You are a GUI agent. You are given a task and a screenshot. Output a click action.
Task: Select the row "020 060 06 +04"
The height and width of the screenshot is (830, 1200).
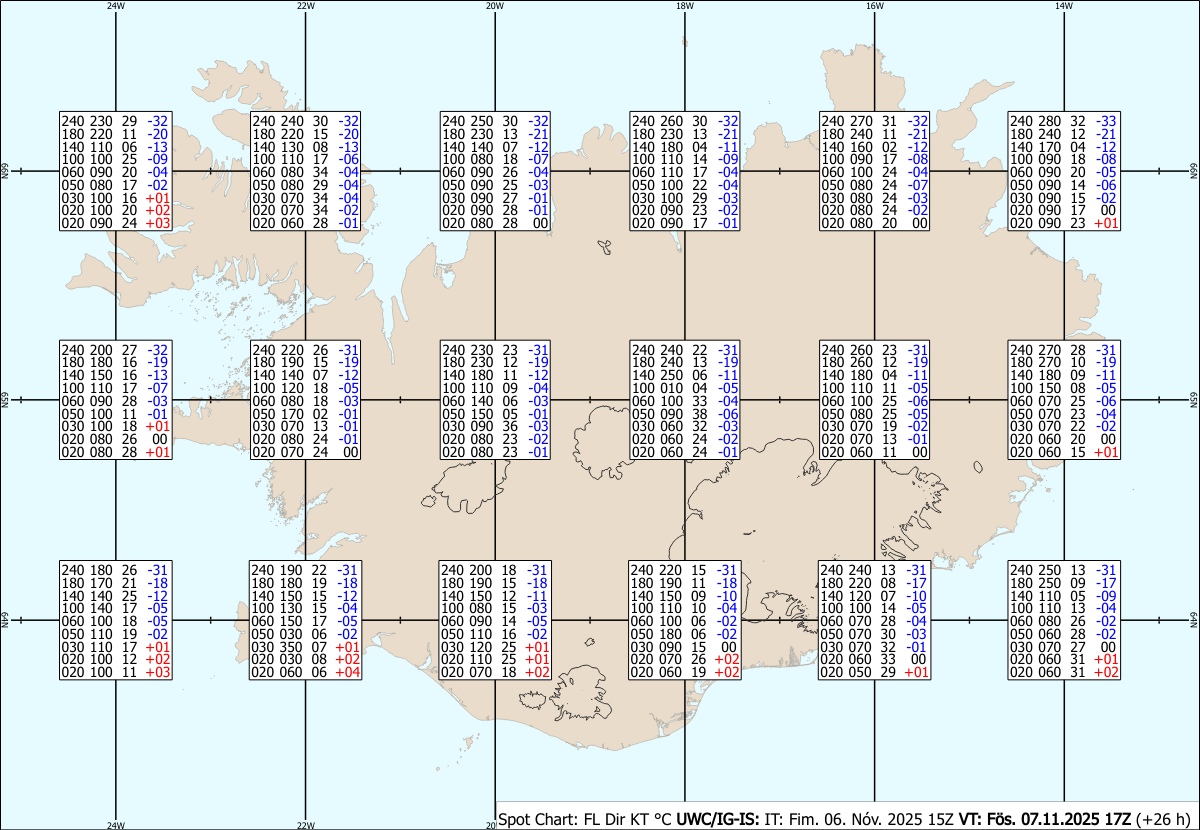click(305, 673)
